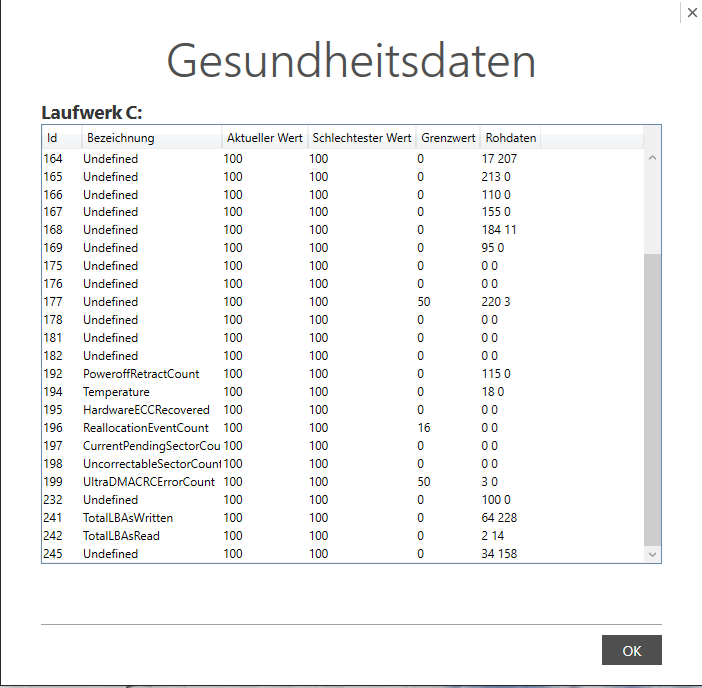Click raw data value 34 158

(x=499, y=554)
